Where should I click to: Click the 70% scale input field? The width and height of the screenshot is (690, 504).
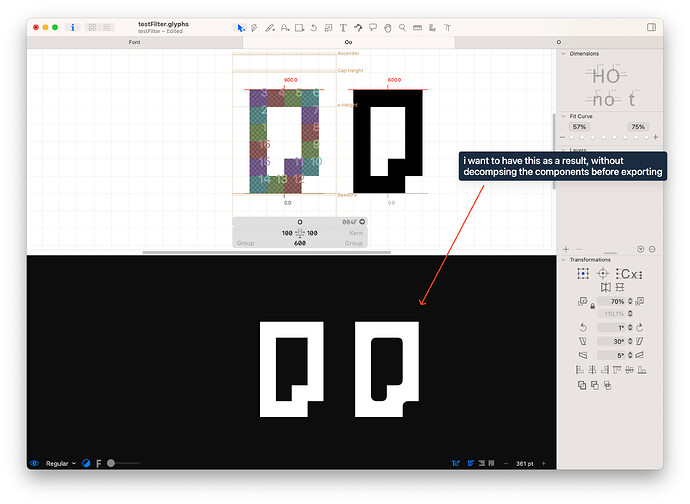point(617,301)
